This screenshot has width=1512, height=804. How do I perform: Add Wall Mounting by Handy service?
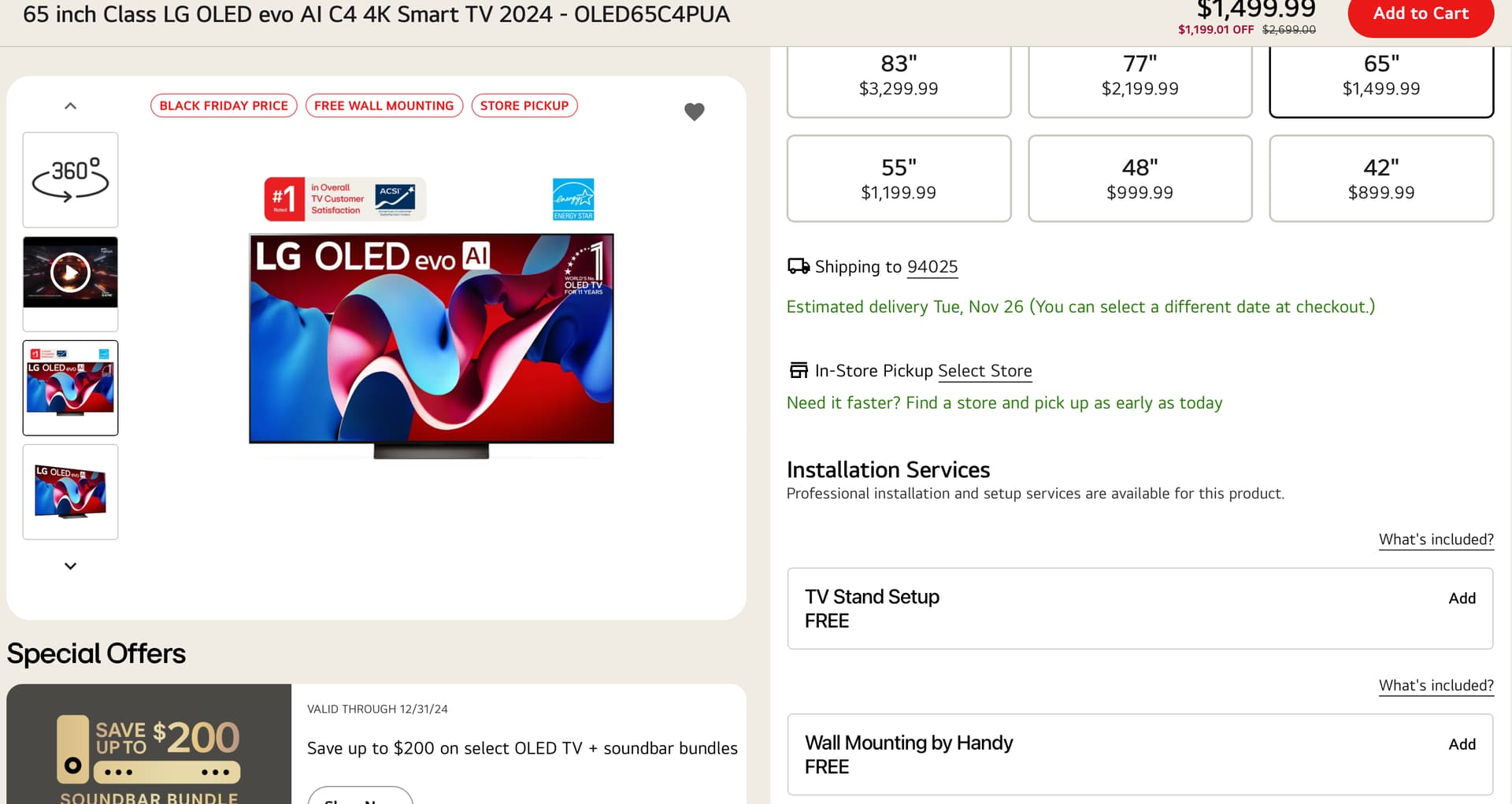point(1462,744)
